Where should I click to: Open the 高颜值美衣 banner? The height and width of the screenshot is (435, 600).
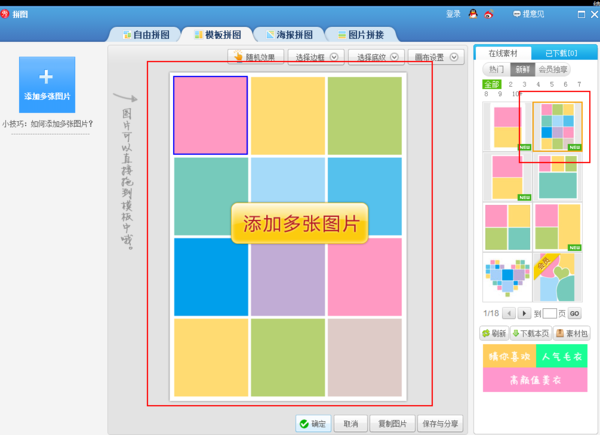(535, 380)
